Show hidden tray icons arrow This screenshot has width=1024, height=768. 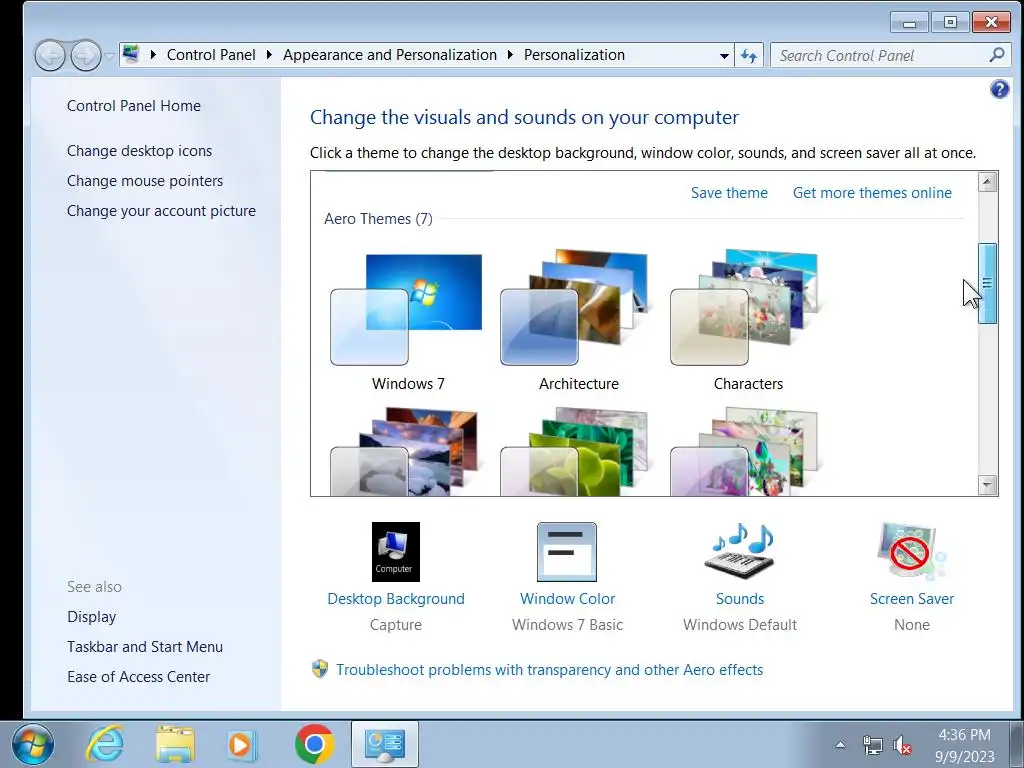point(840,744)
